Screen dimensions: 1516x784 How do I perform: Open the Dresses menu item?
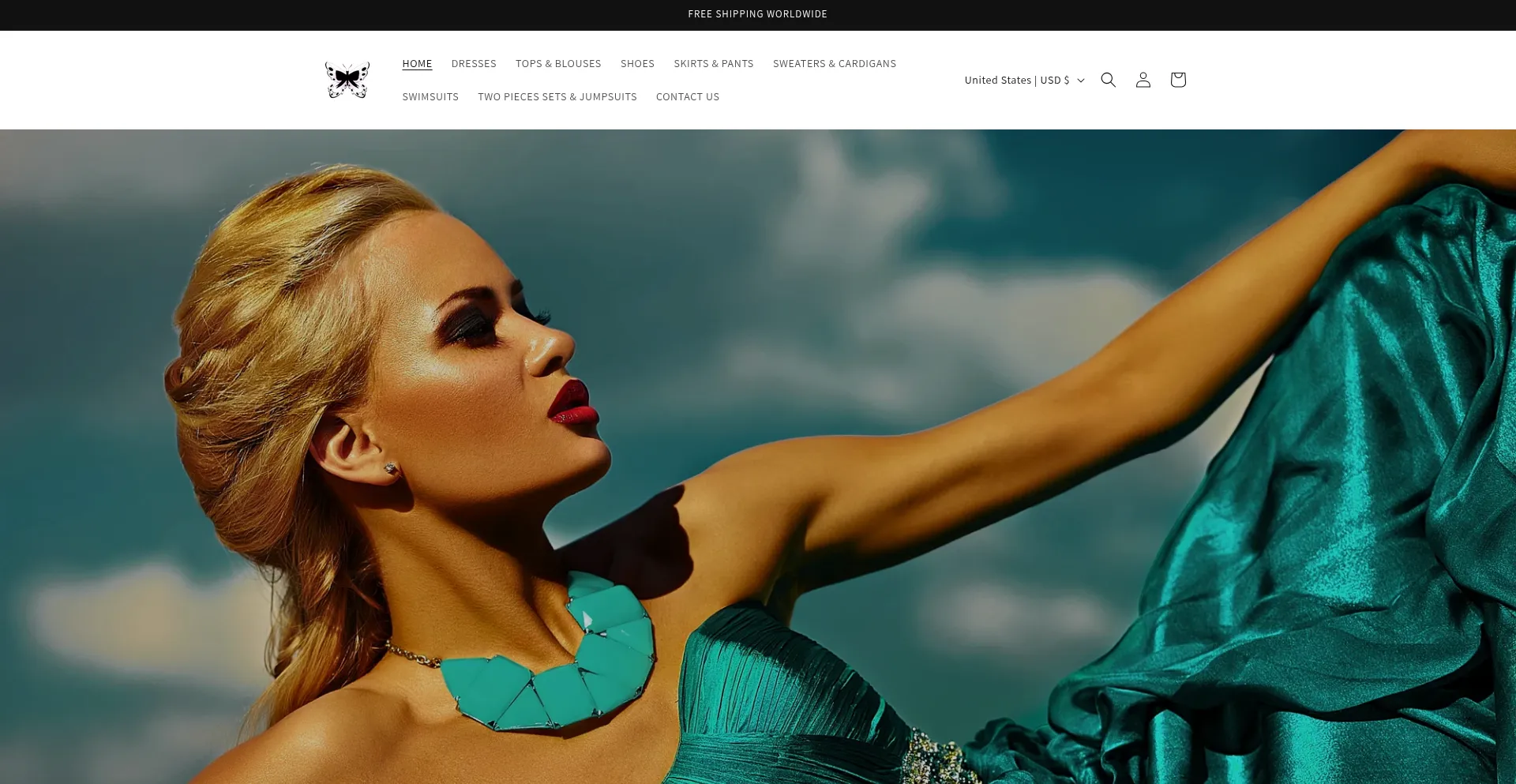(474, 64)
